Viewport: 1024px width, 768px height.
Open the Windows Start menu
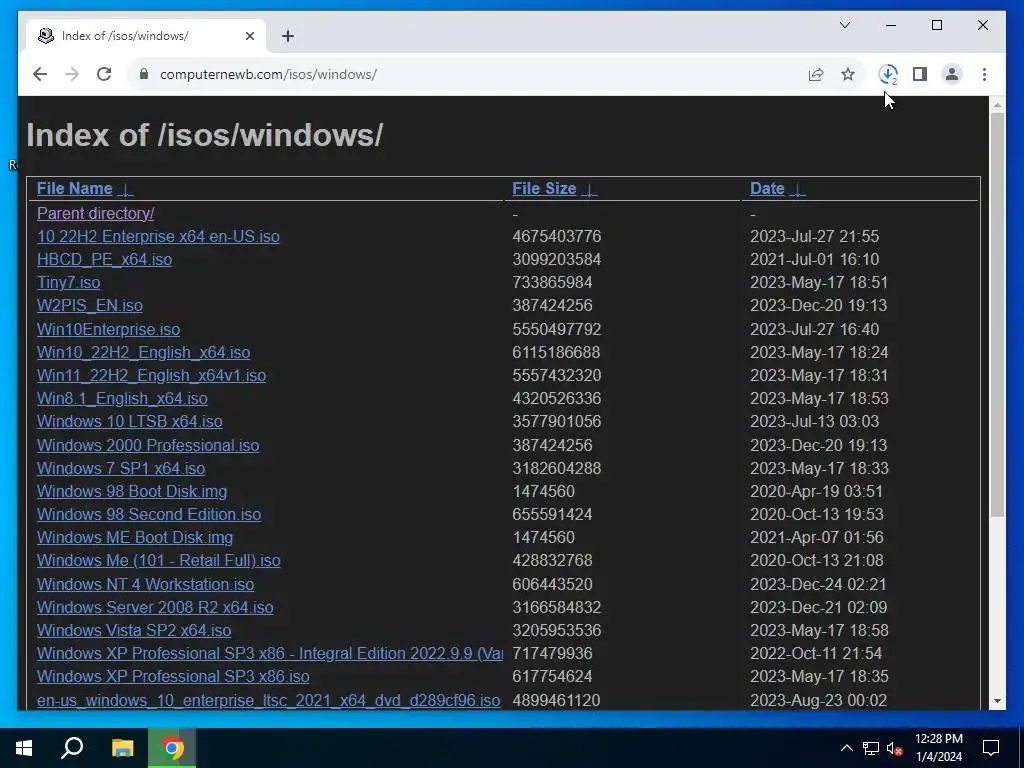tap(24, 748)
